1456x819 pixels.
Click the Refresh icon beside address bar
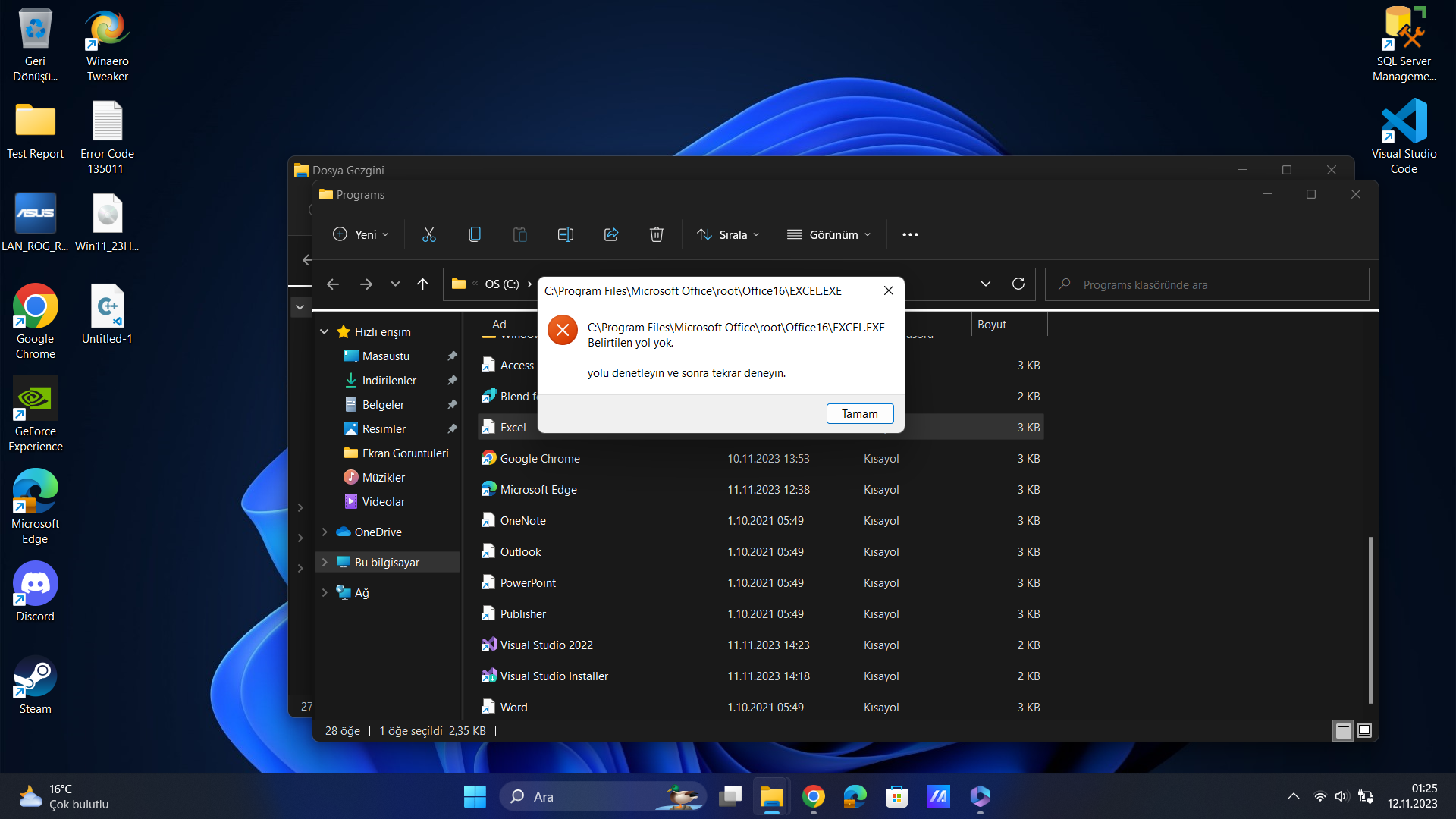tap(1018, 284)
